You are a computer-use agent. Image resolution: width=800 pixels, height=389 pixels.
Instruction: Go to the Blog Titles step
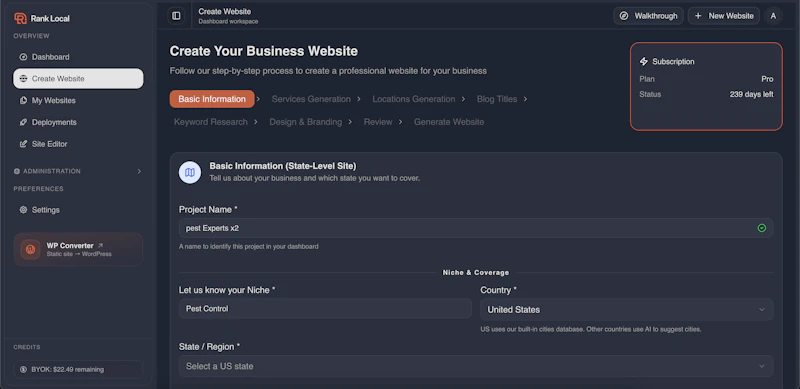pos(497,99)
